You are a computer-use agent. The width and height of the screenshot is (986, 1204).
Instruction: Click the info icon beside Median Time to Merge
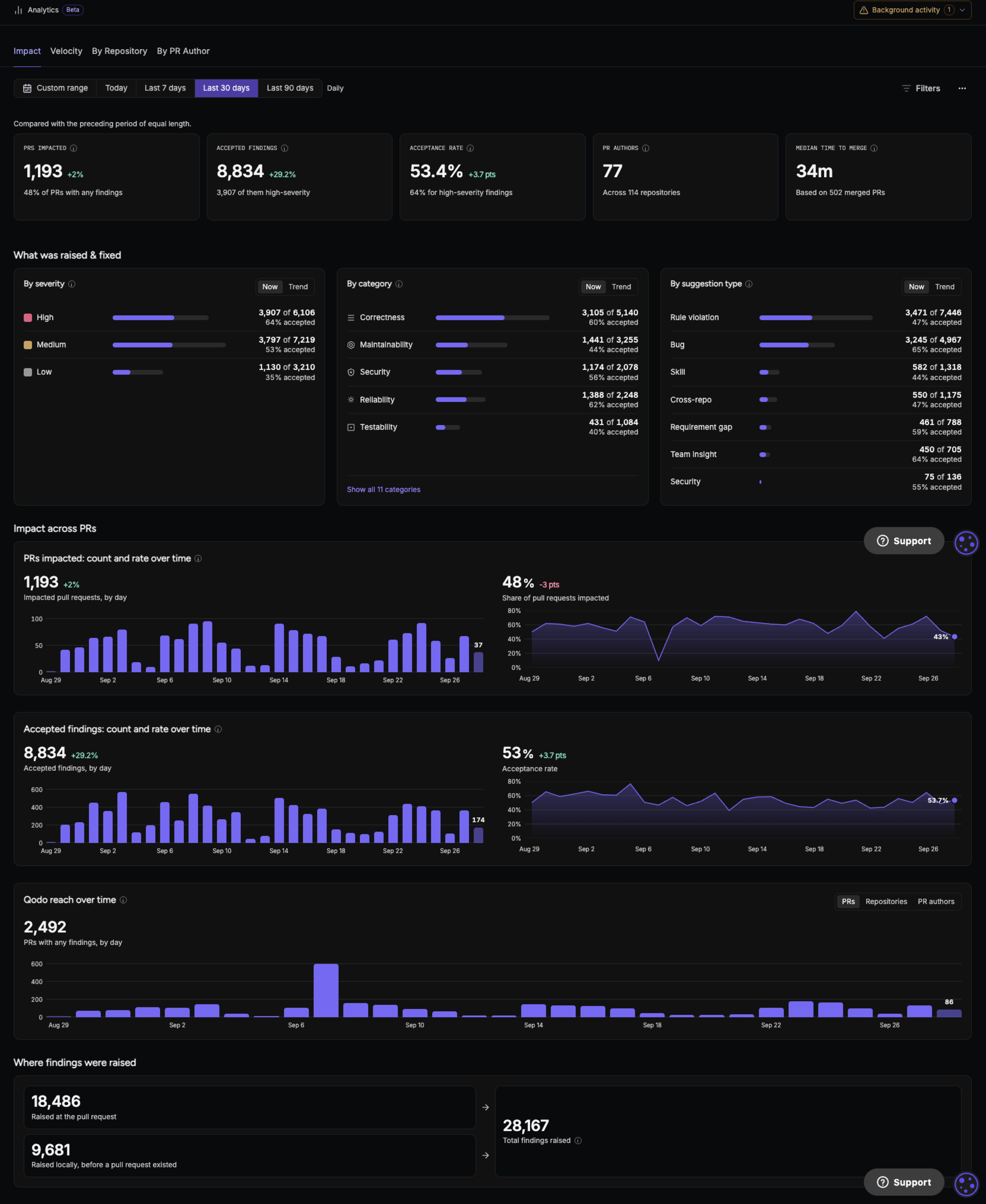pos(874,148)
